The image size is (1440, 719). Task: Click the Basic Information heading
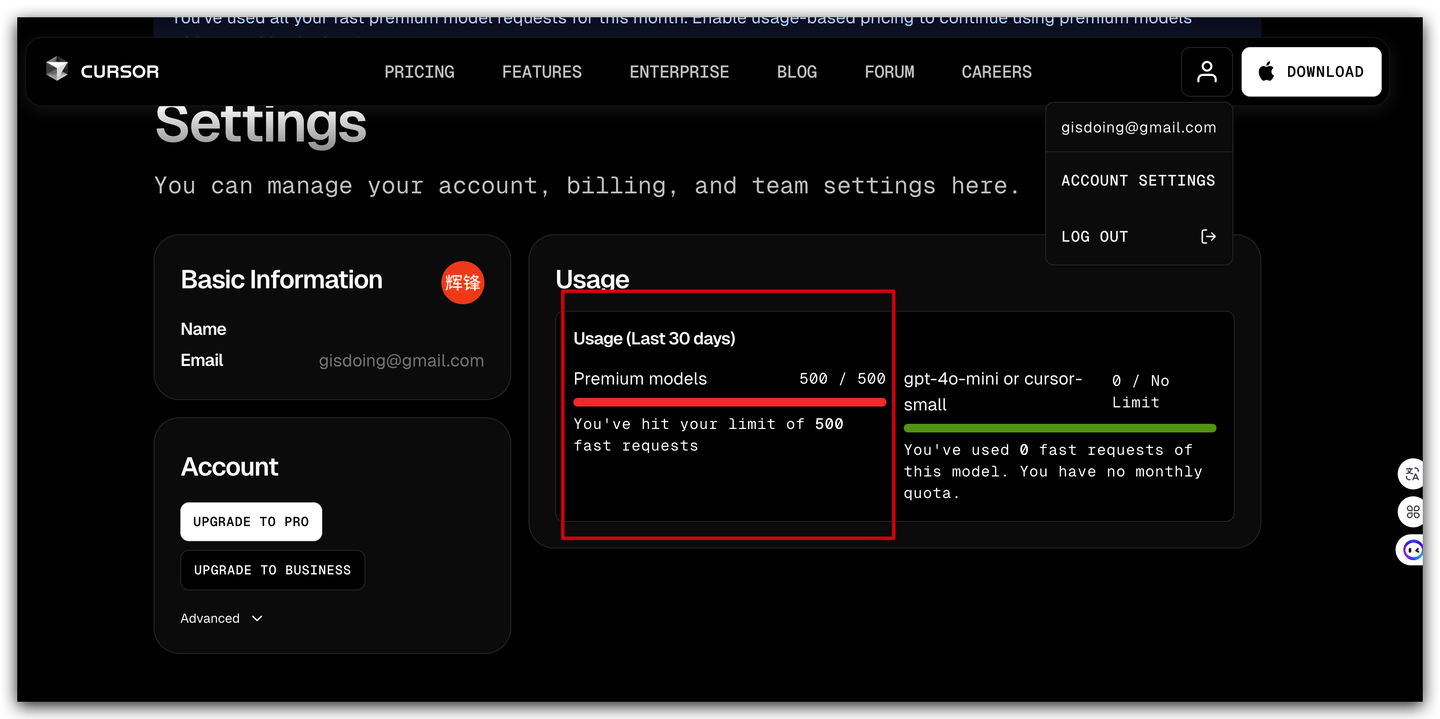(281, 280)
